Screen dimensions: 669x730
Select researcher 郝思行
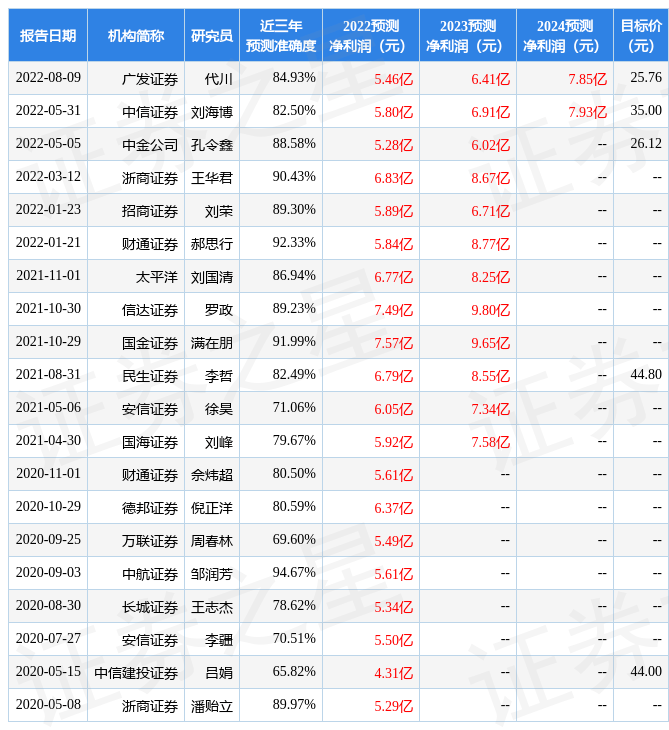tap(212, 244)
